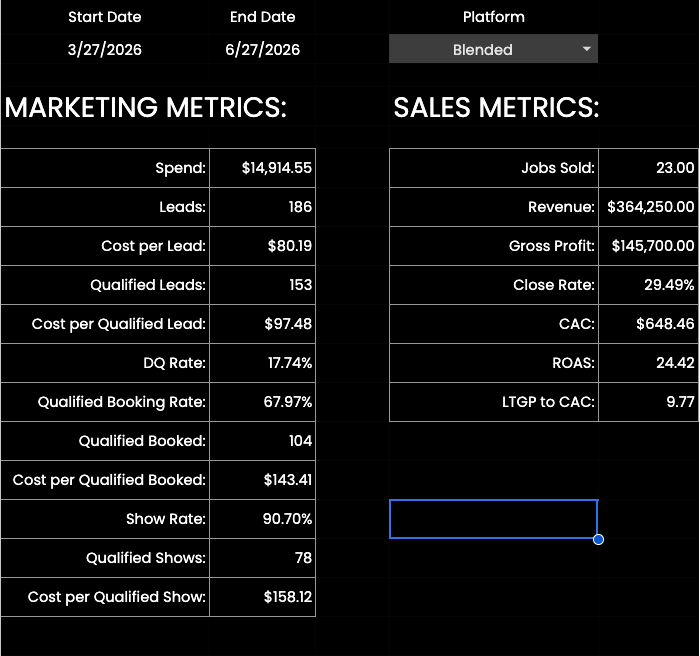The image size is (700, 656).
Task: Select the Jobs Sold value 23.00
Action: 648,168
